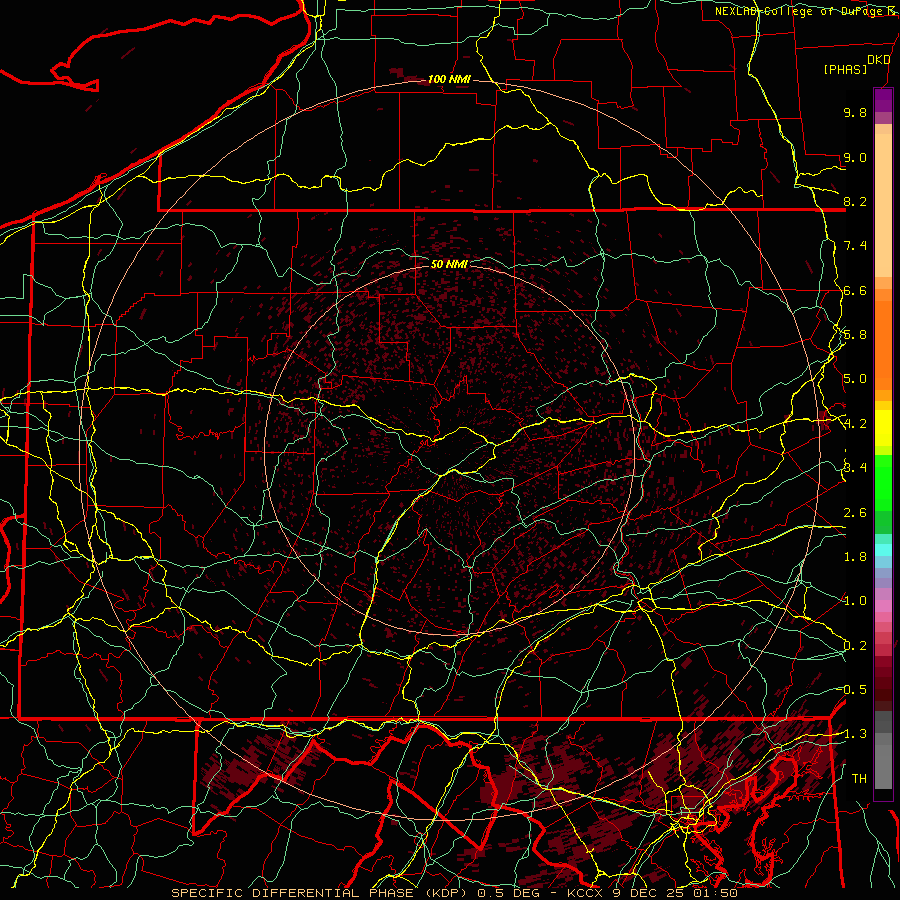Click the 1.3 value on the scale

[853, 734]
